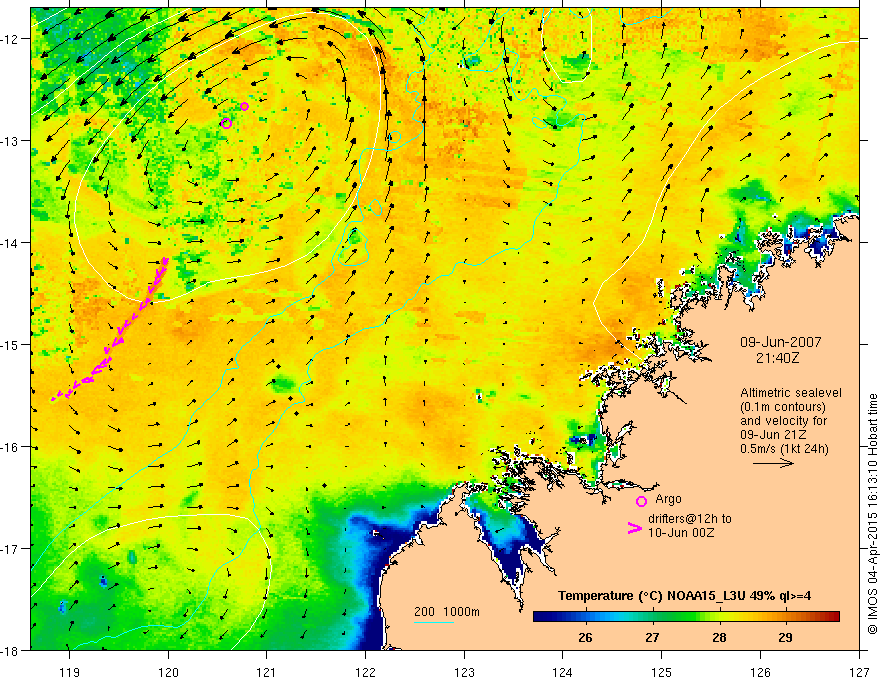Viewport: 880px width, 680px height.
Task: Click the '200 1000m' depth contour label
Action: point(447,612)
